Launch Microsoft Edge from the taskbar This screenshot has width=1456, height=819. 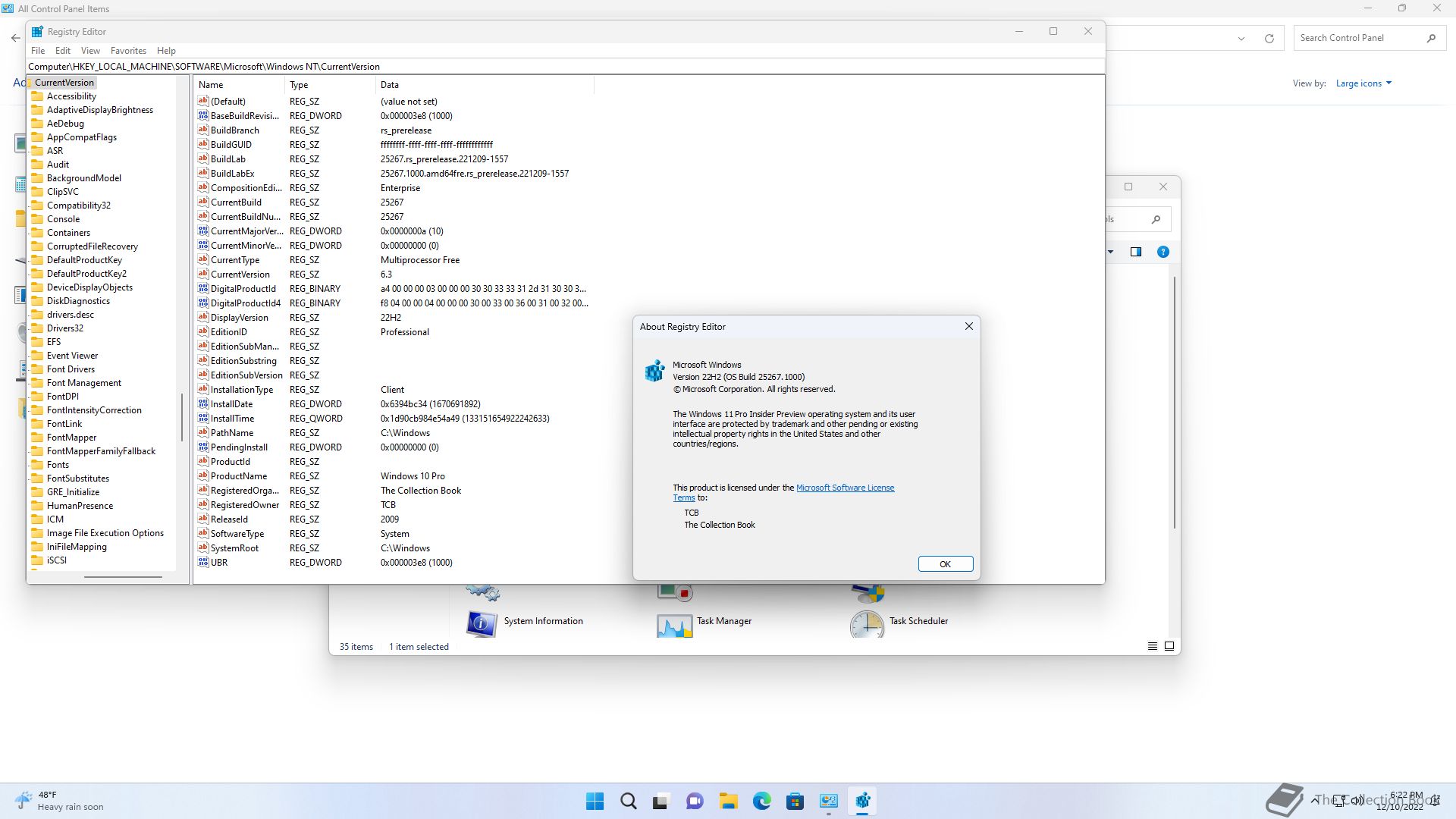[762, 801]
